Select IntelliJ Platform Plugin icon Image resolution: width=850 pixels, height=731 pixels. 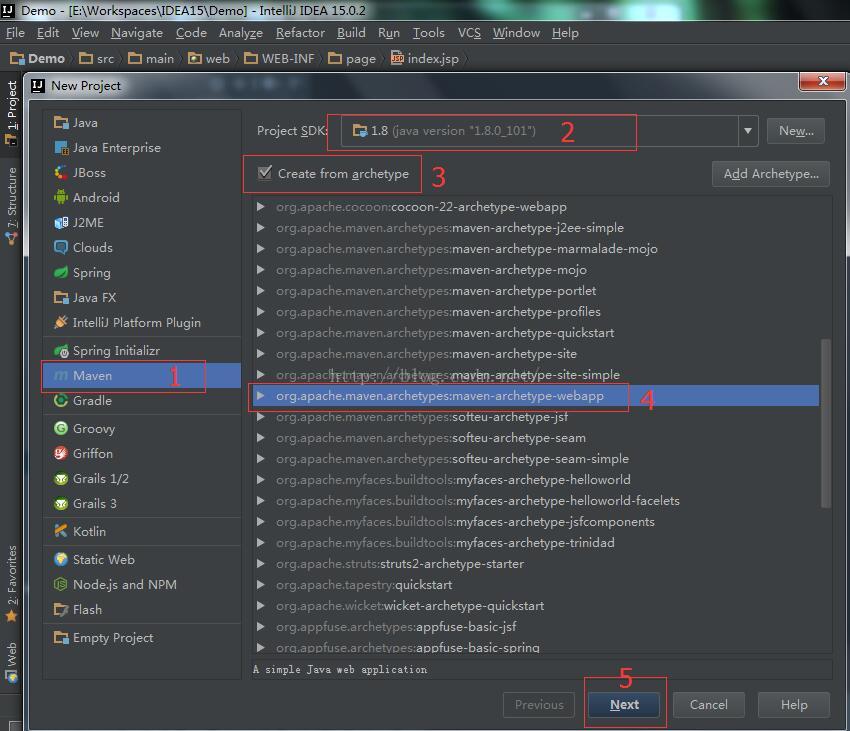tap(61, 322)
